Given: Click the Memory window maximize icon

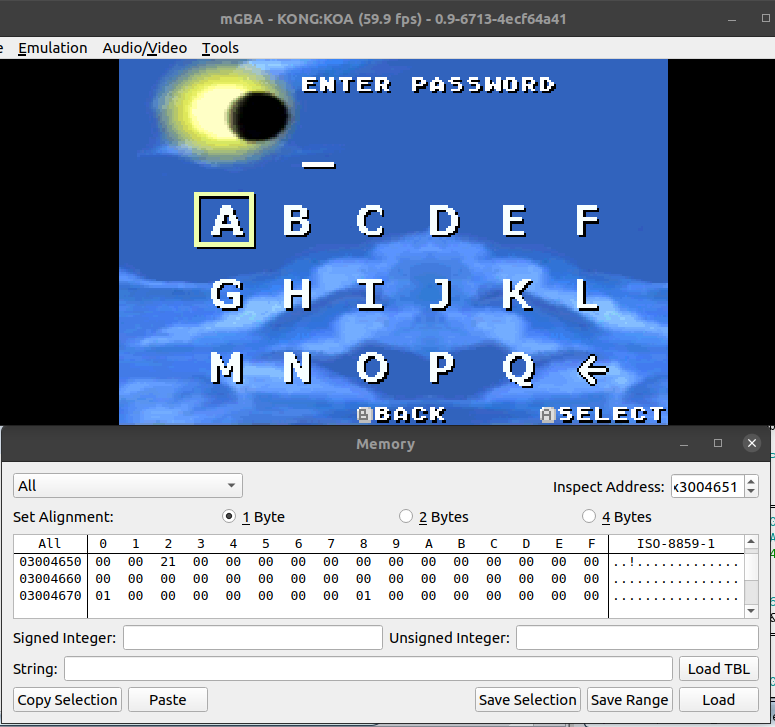Looking at the screenshot, I should pos(717,443).
